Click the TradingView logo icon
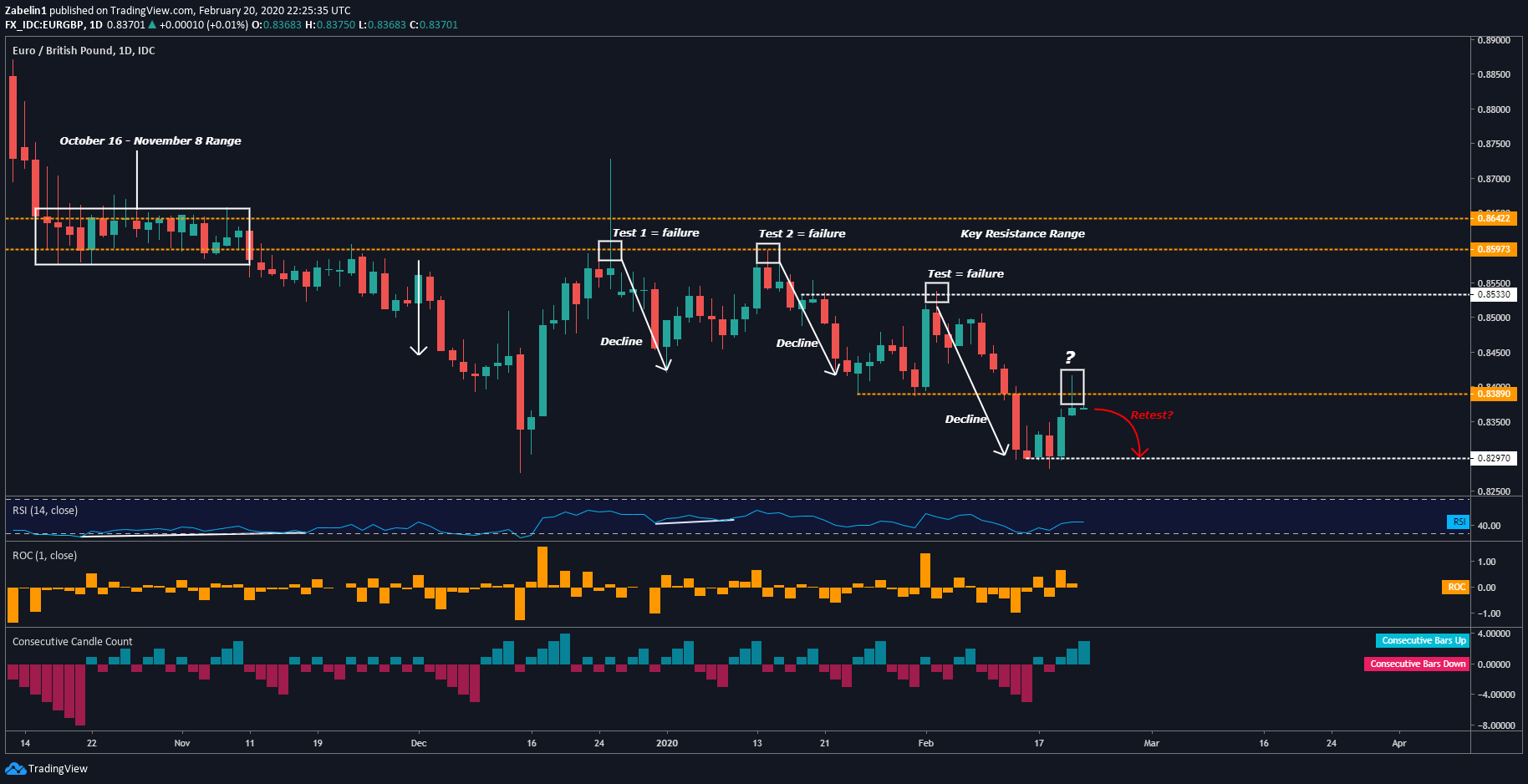Screen dimensions: 1528x784 point(15,768)
